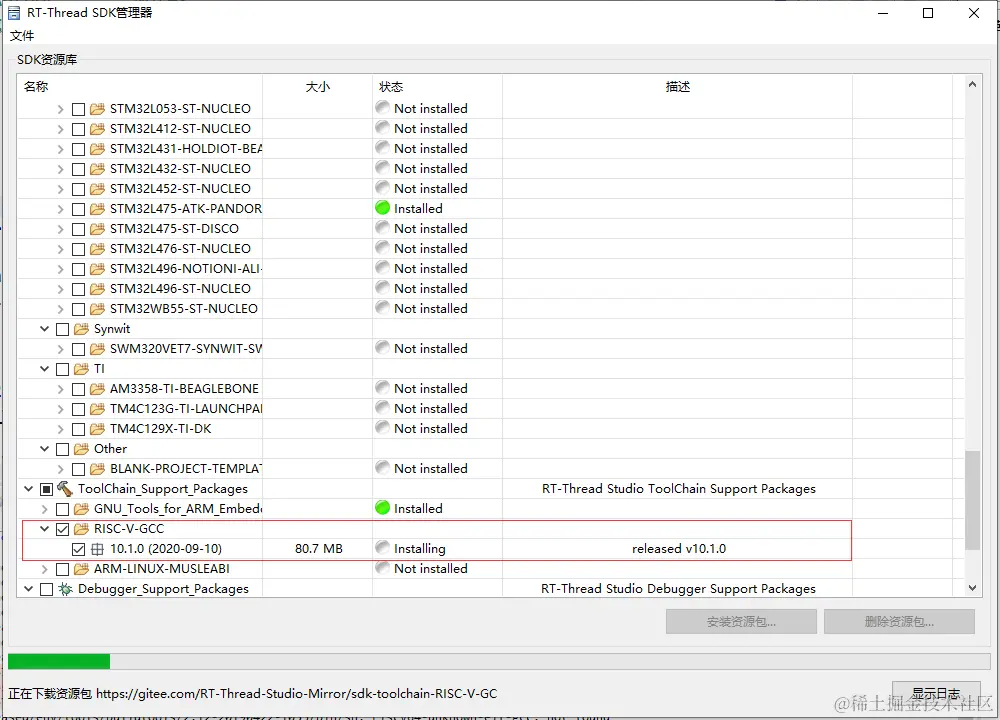This screenshot has height=720, width=1000.
Task: Click grey status icon for ARM-LINUX-MUSLEABI
Action: click(x=383, y=568)
